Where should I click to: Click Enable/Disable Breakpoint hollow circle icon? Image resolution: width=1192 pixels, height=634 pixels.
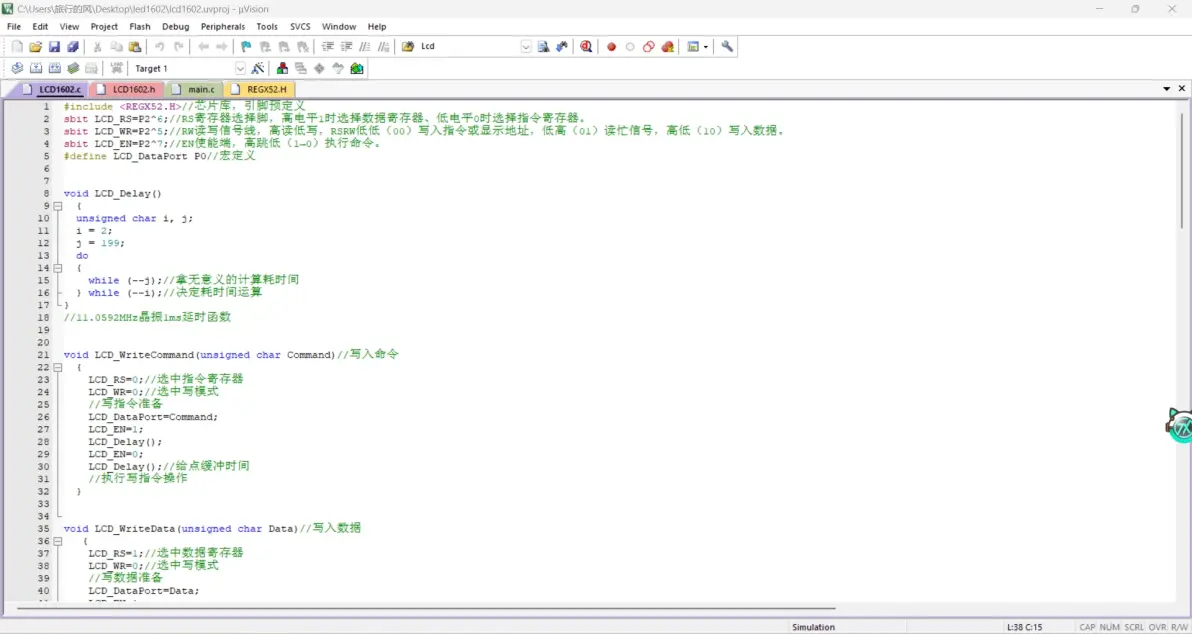point(630,46)
